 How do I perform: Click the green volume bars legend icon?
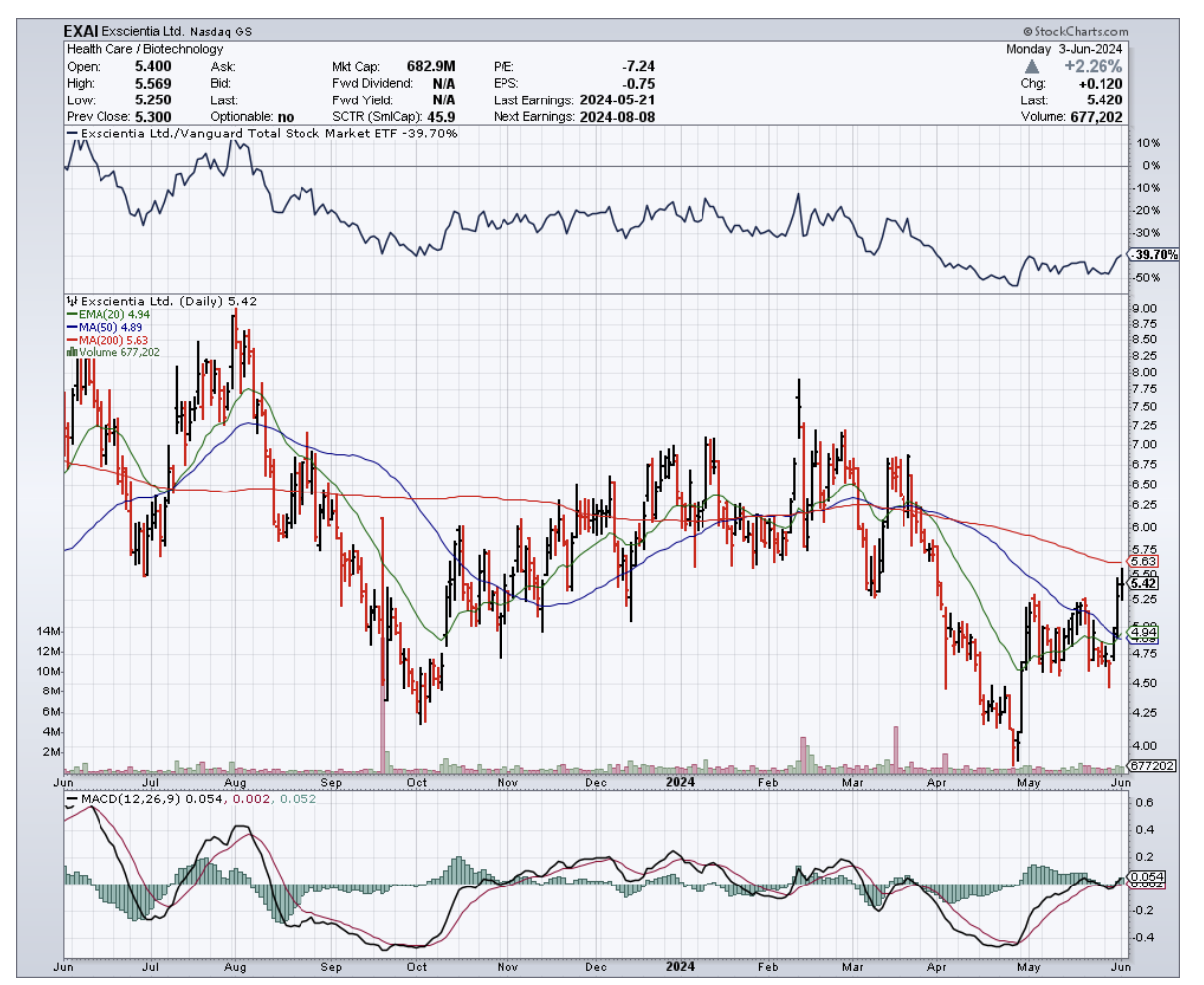71,352
